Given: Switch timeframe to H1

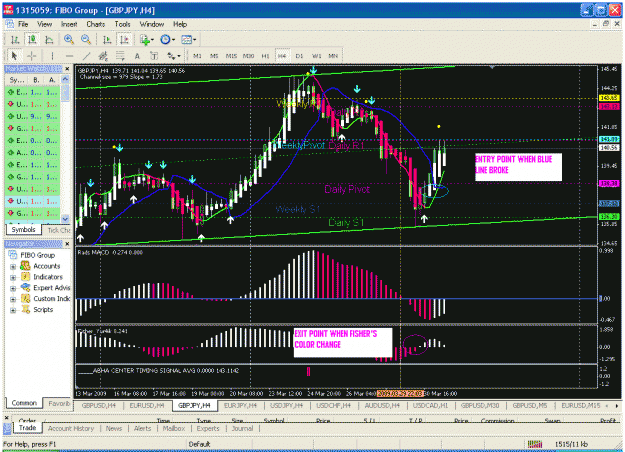Looking at the screenshot, I should [x=265, y=56].
